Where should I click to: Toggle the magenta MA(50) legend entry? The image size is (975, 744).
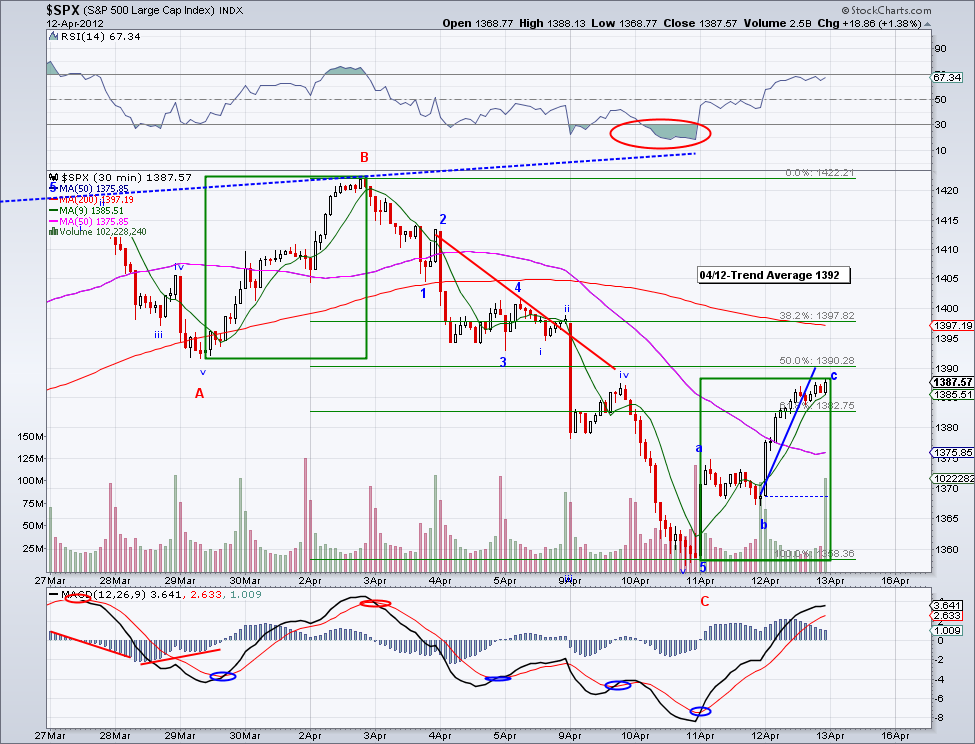tap(95, 221)
